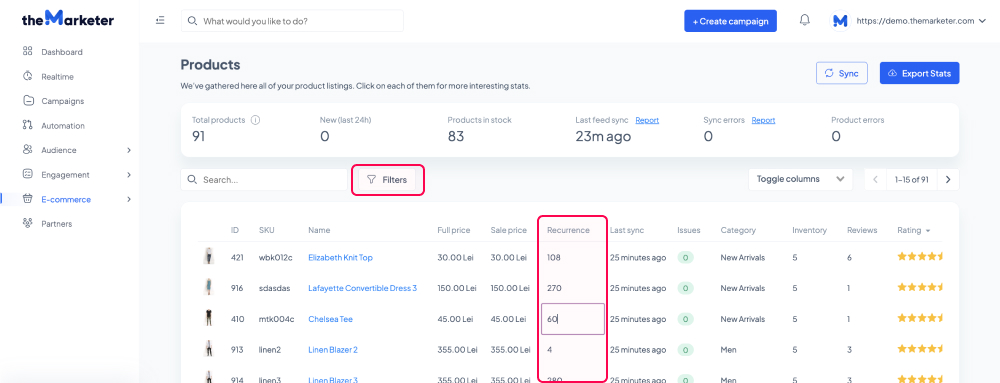
Task: Expand the E-commerce submenu chevron
Action: point(129,199)
